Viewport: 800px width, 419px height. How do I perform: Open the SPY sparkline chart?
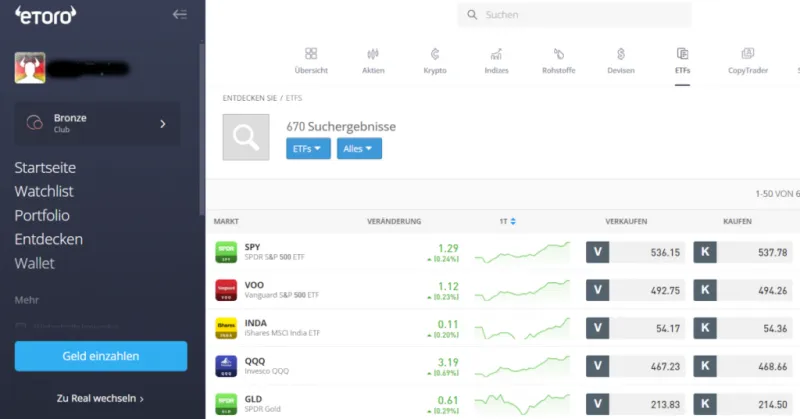(522, 253)
